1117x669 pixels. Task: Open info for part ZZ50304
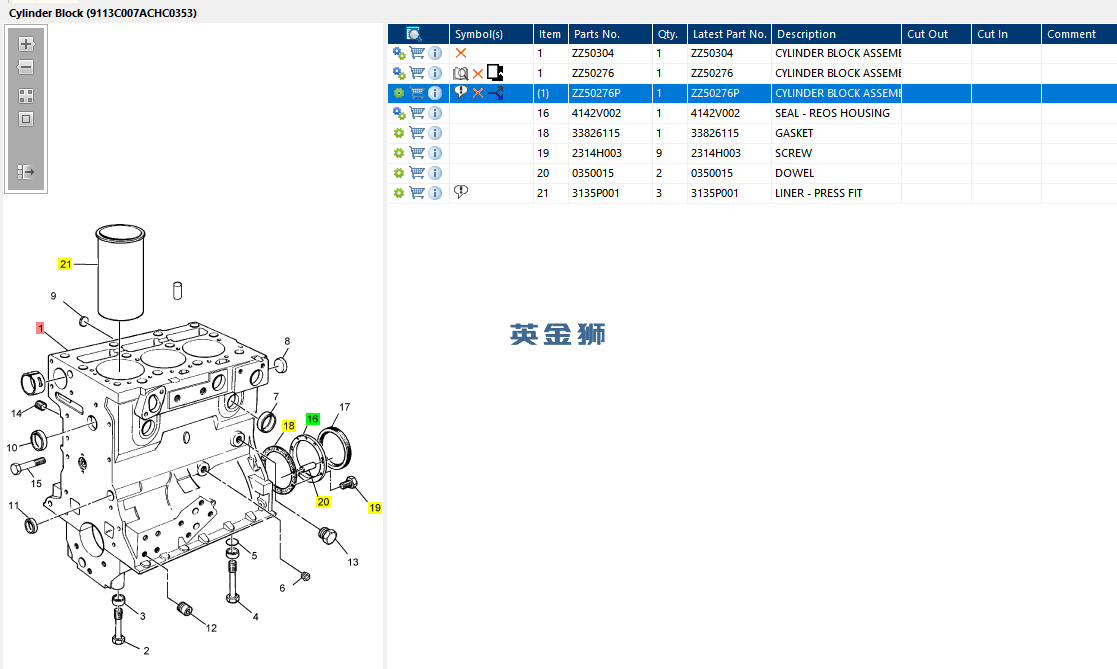[x=435, y=53]
